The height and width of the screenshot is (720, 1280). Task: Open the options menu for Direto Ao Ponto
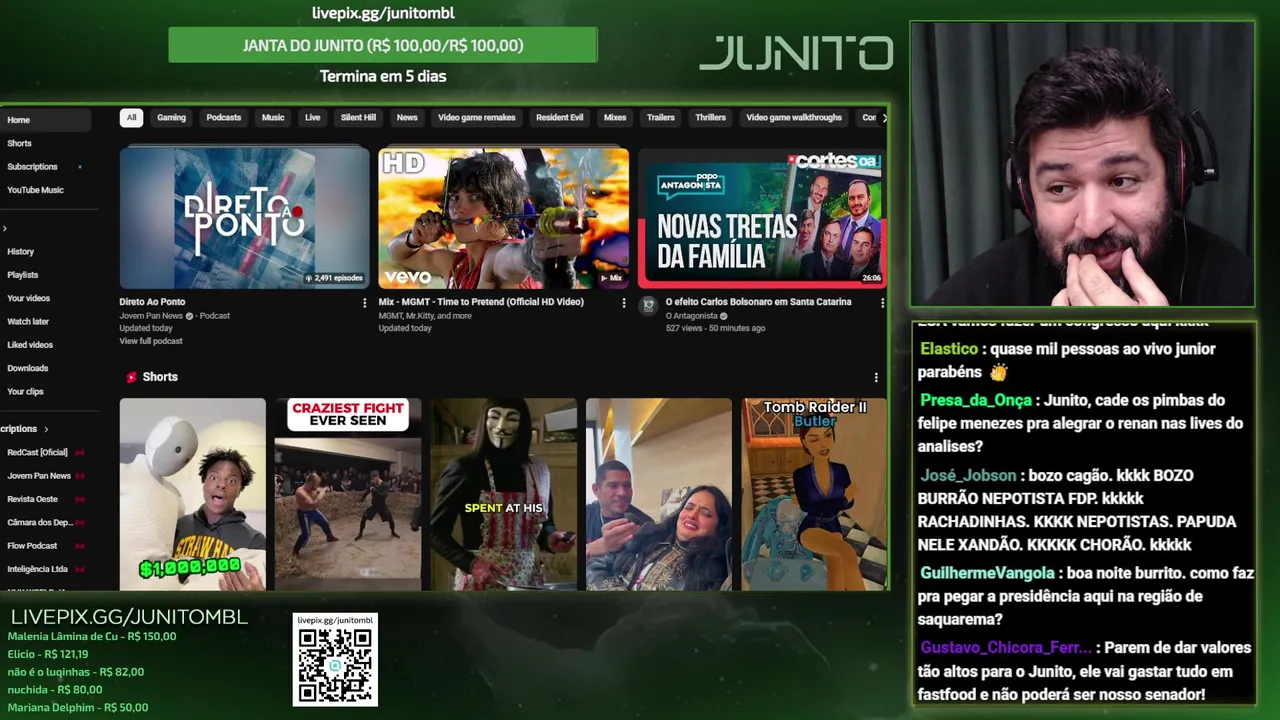pyautogui.click(x=364, y=302)
